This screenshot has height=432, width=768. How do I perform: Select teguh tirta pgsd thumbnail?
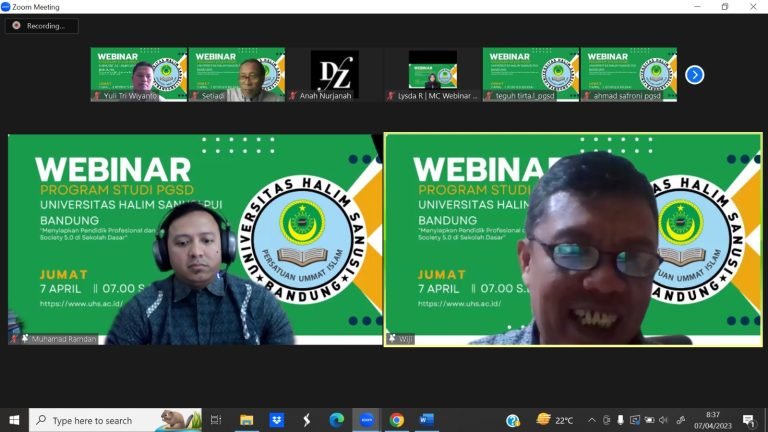point(530,74)
